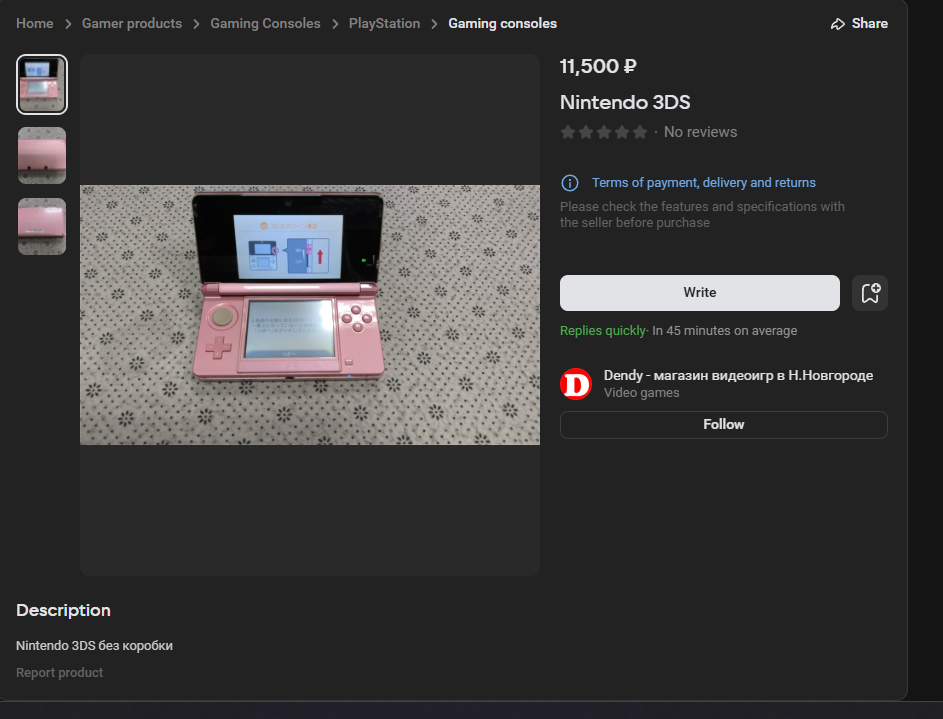Open Gaming Consoles breadcrumb link

click(265, 23)
